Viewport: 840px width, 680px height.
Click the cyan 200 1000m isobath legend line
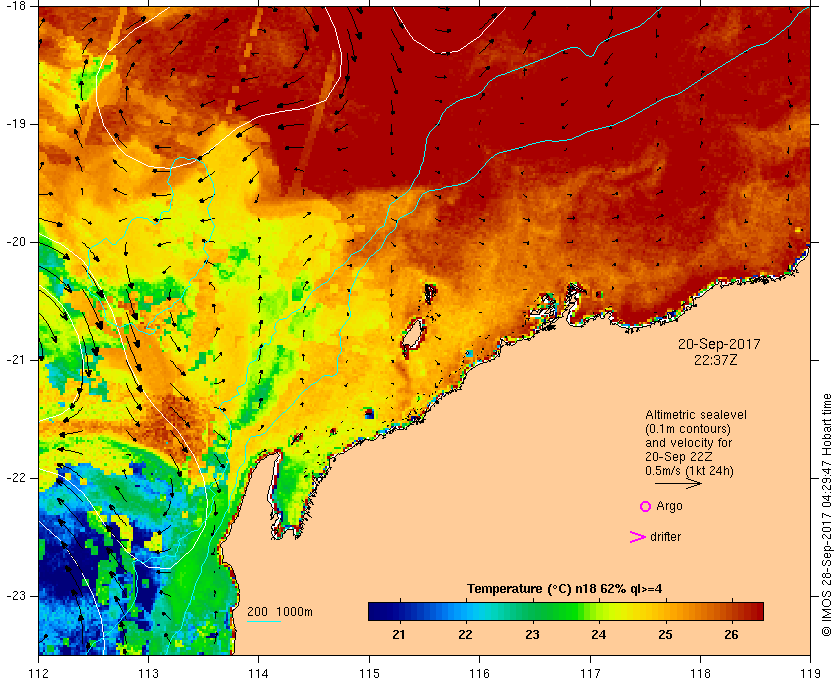pos(264,622)
